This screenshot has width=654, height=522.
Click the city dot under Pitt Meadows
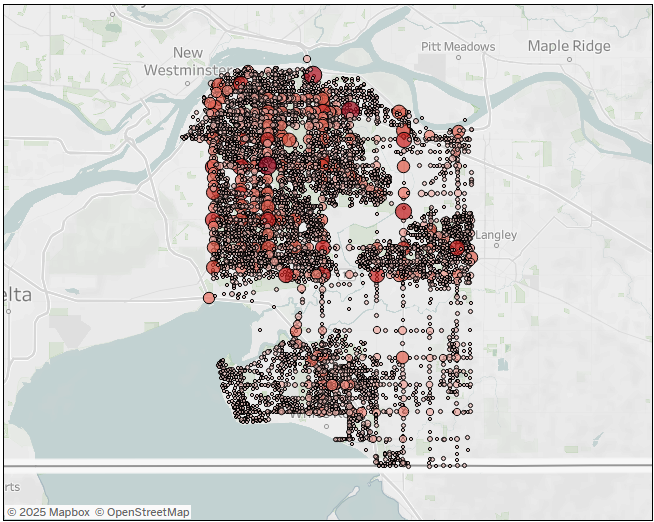(x=459, y=60)
